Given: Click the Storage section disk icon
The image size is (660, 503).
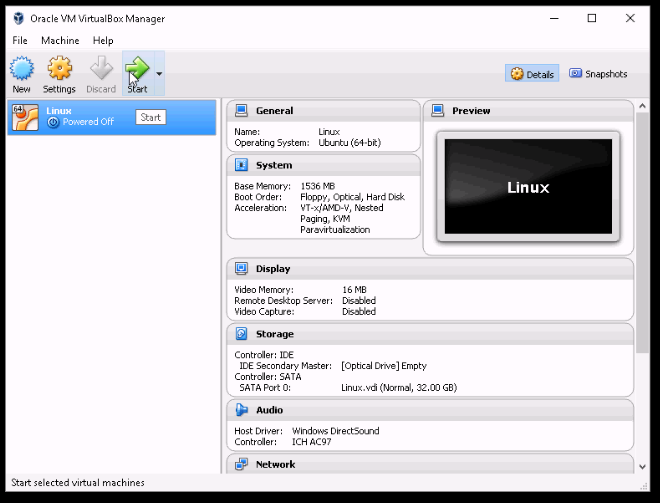Looking at the screenshot, I should [241, 334].
